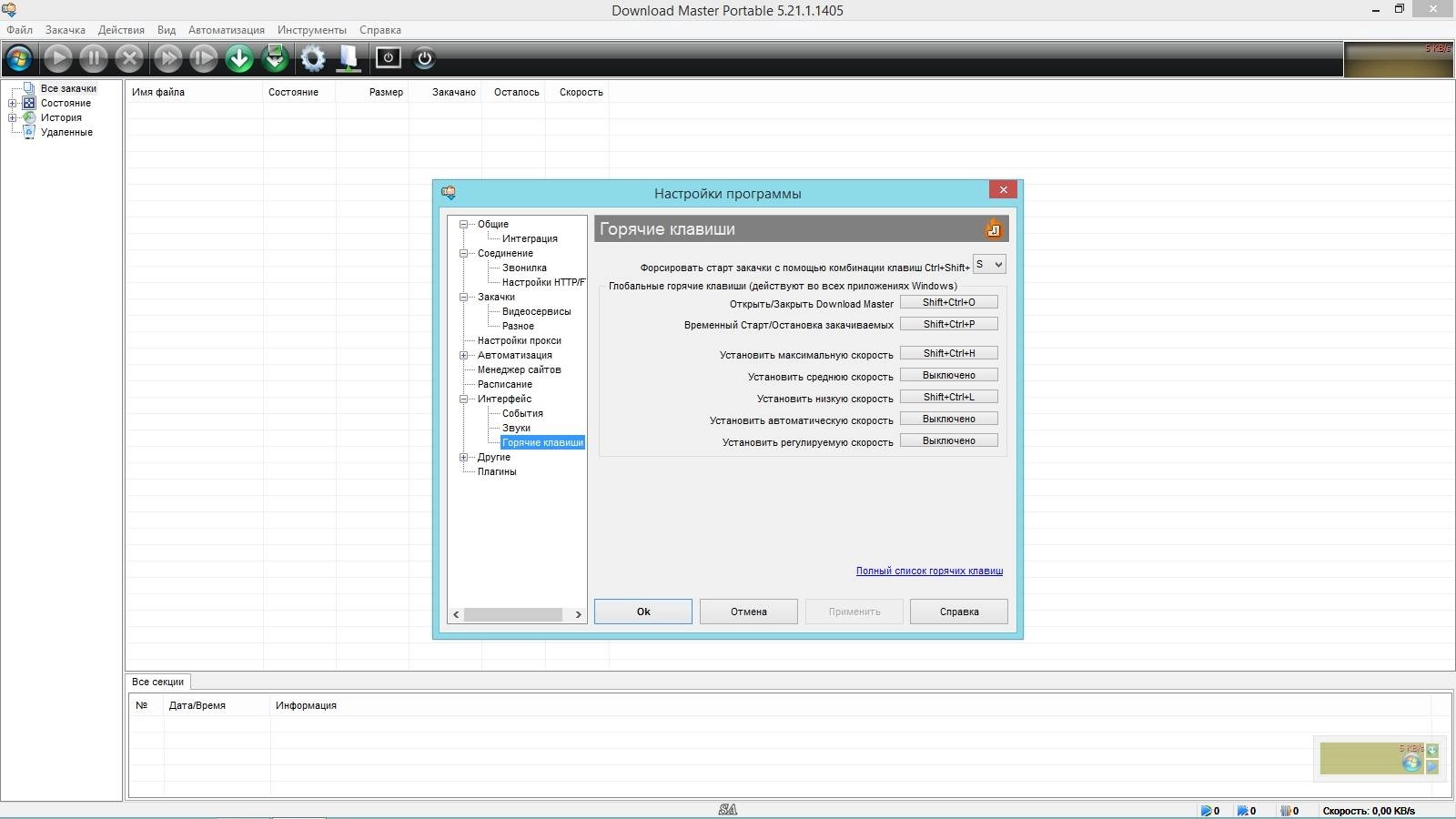Collapse the Закачки settings node
Viewport: 1456px width, 819px height.
[463, 297]
